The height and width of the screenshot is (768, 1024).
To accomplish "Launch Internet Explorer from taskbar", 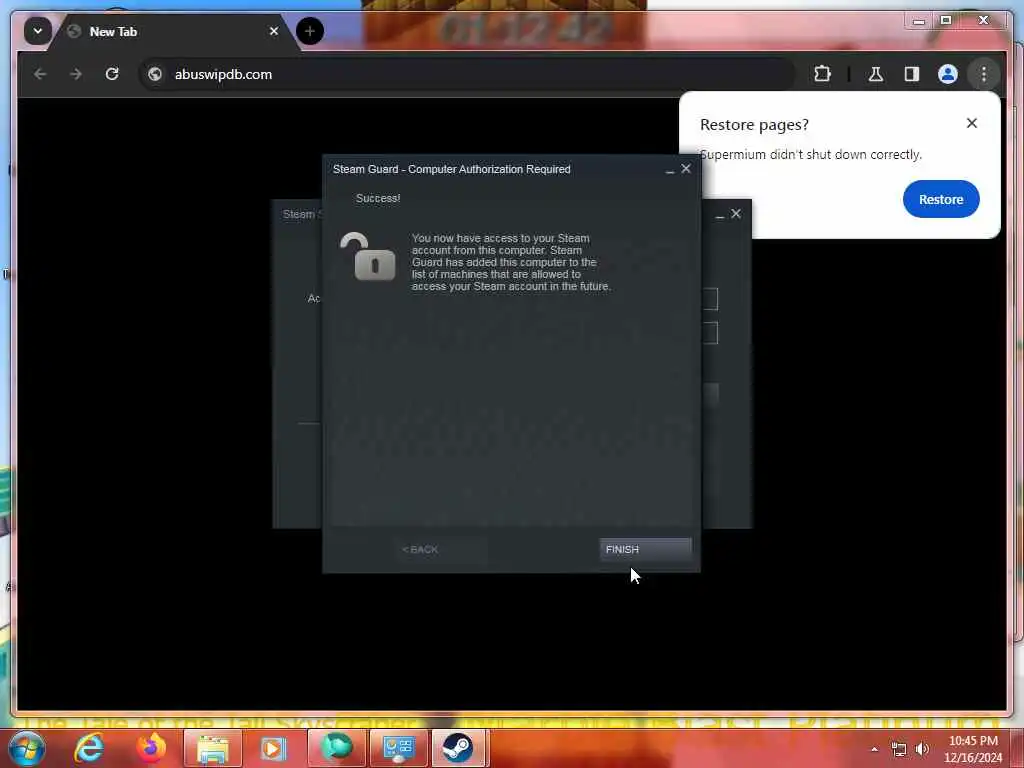I will point(89,748).
